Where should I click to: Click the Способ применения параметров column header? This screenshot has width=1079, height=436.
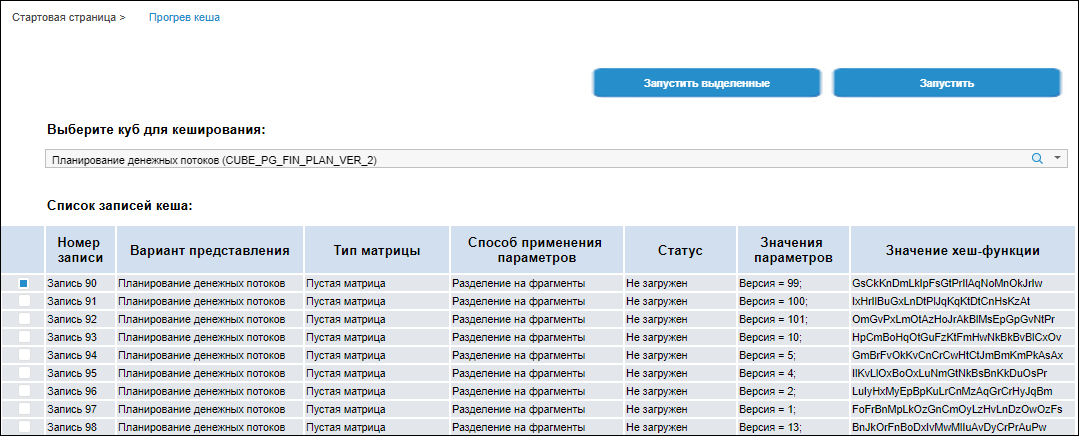(537, 250)
